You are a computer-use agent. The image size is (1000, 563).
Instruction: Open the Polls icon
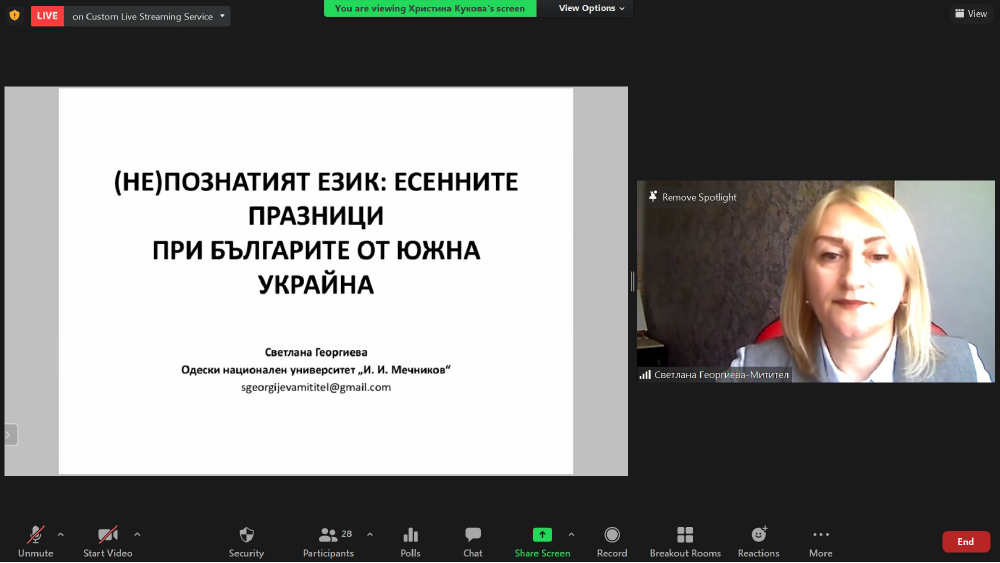[x=410, y=535]
